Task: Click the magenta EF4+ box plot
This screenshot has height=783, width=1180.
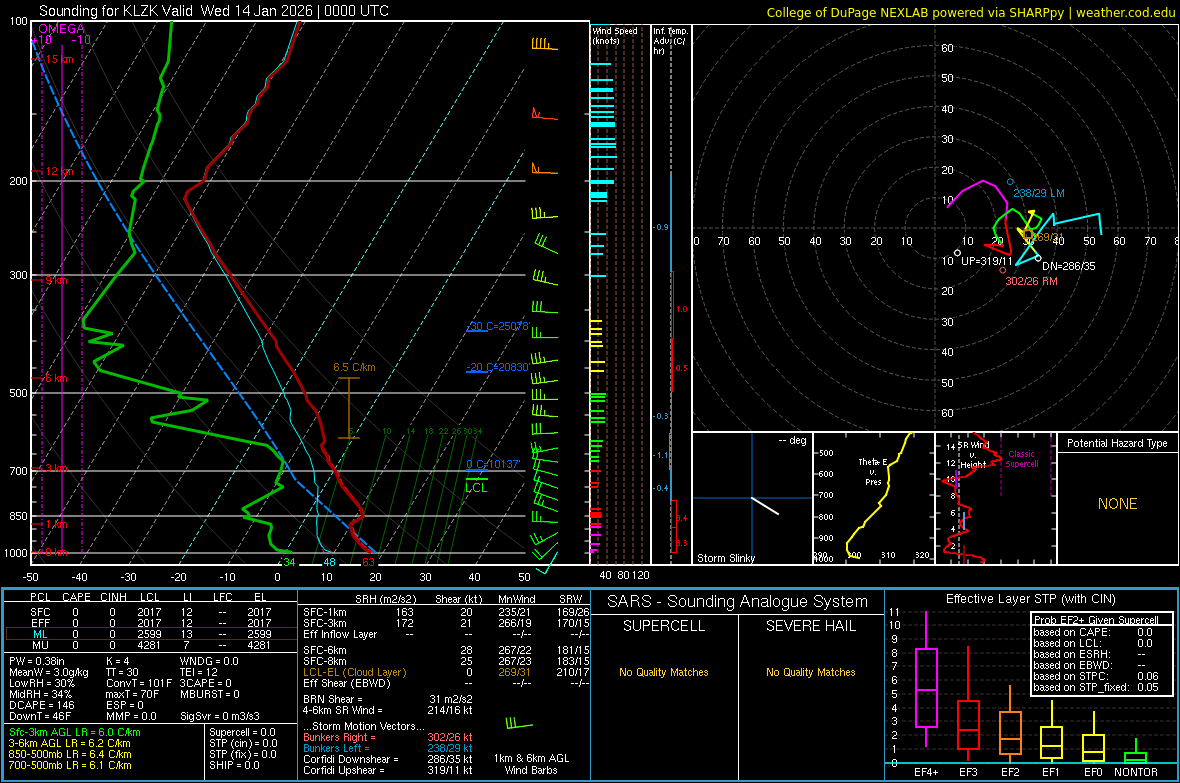Action: (x=926, y=680)
